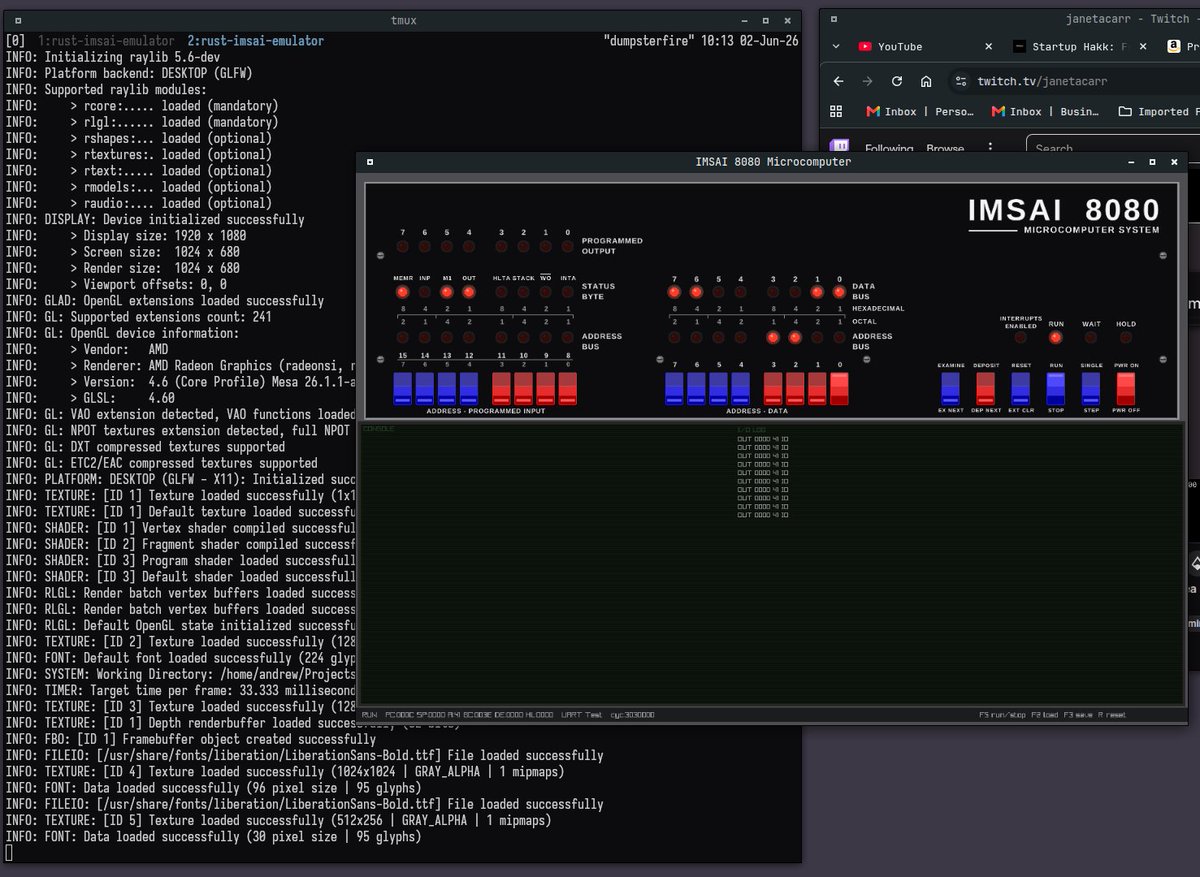Close the Startup Hakk browser tab
The image size is (1200, 877).
1142,47
